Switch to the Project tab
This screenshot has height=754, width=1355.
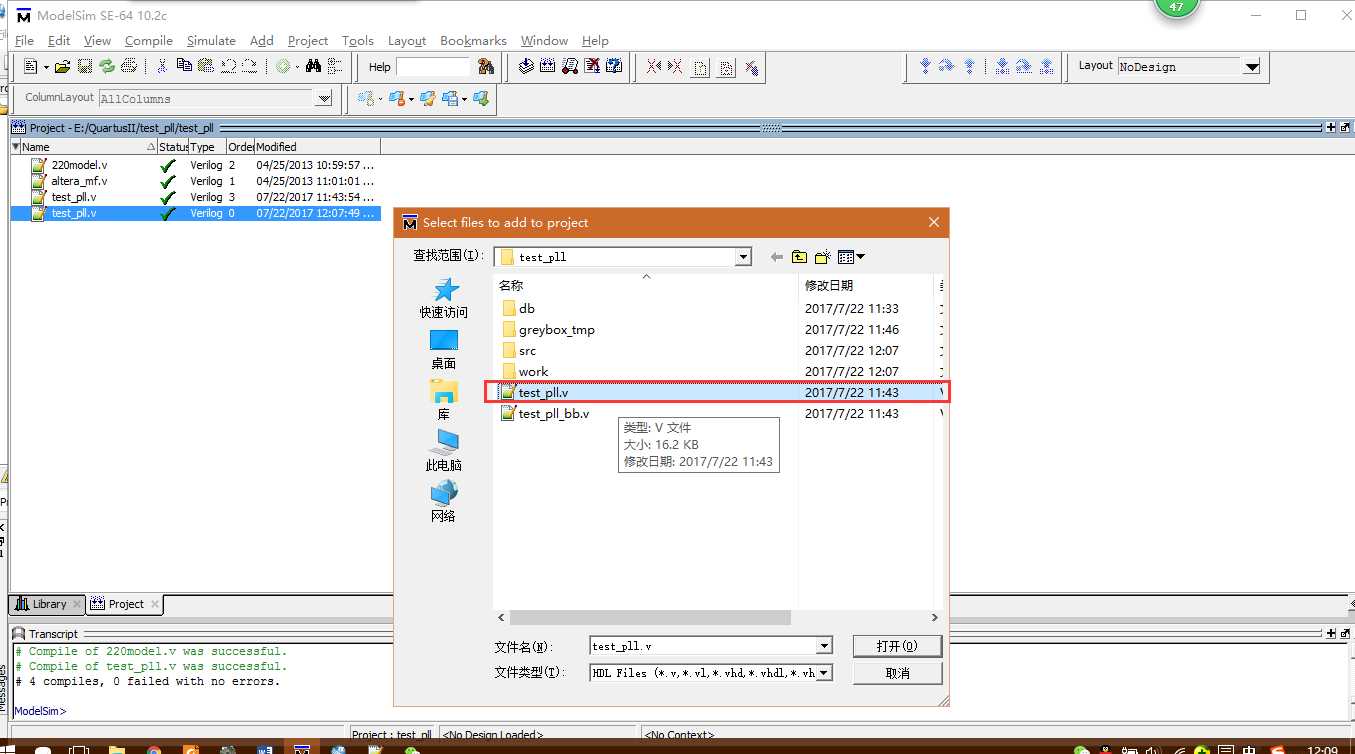pos(125,604)
